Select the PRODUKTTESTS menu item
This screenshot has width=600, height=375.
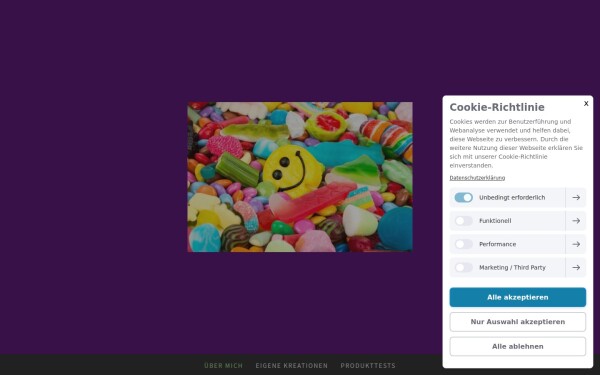(x=368, y=365)
